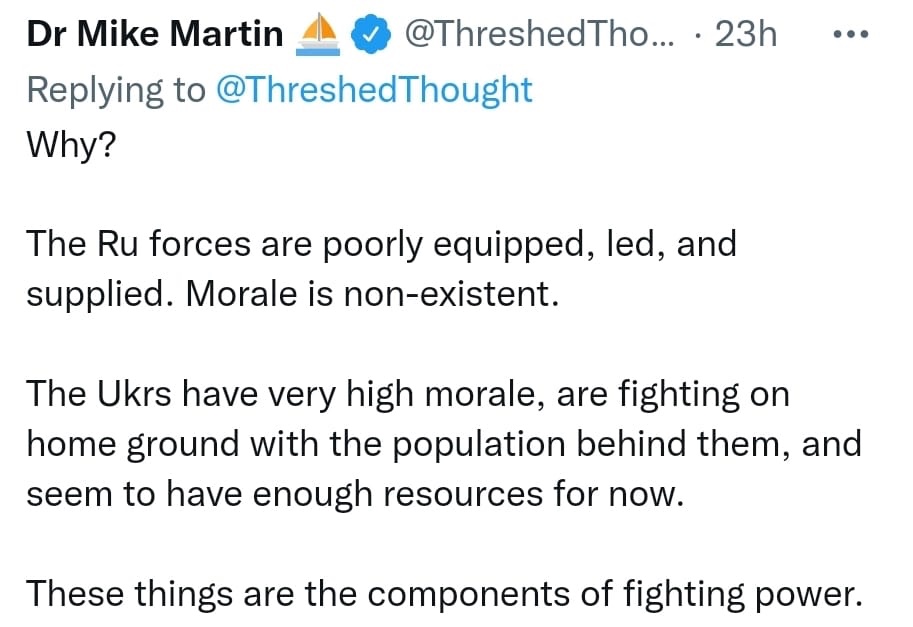Click the line starting "home ground with"
913x627 pixels.
[x=443, y=443]
